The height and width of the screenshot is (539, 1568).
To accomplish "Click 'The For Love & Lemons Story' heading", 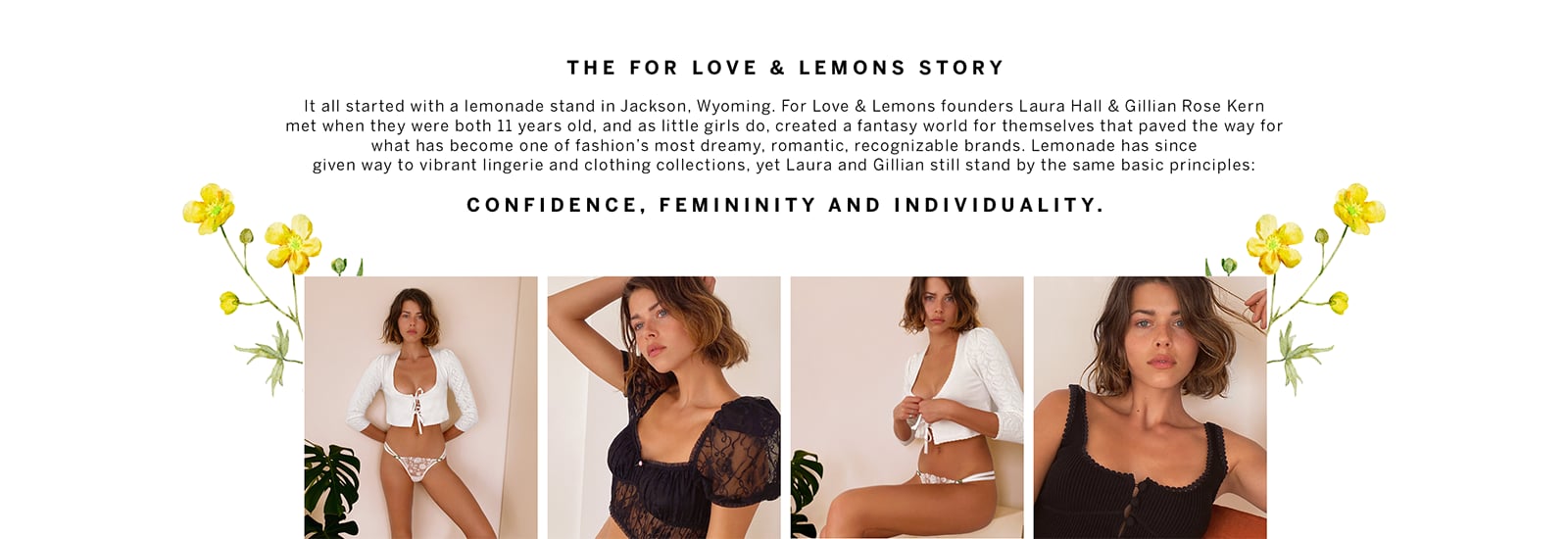I will [x=786, y=68].
